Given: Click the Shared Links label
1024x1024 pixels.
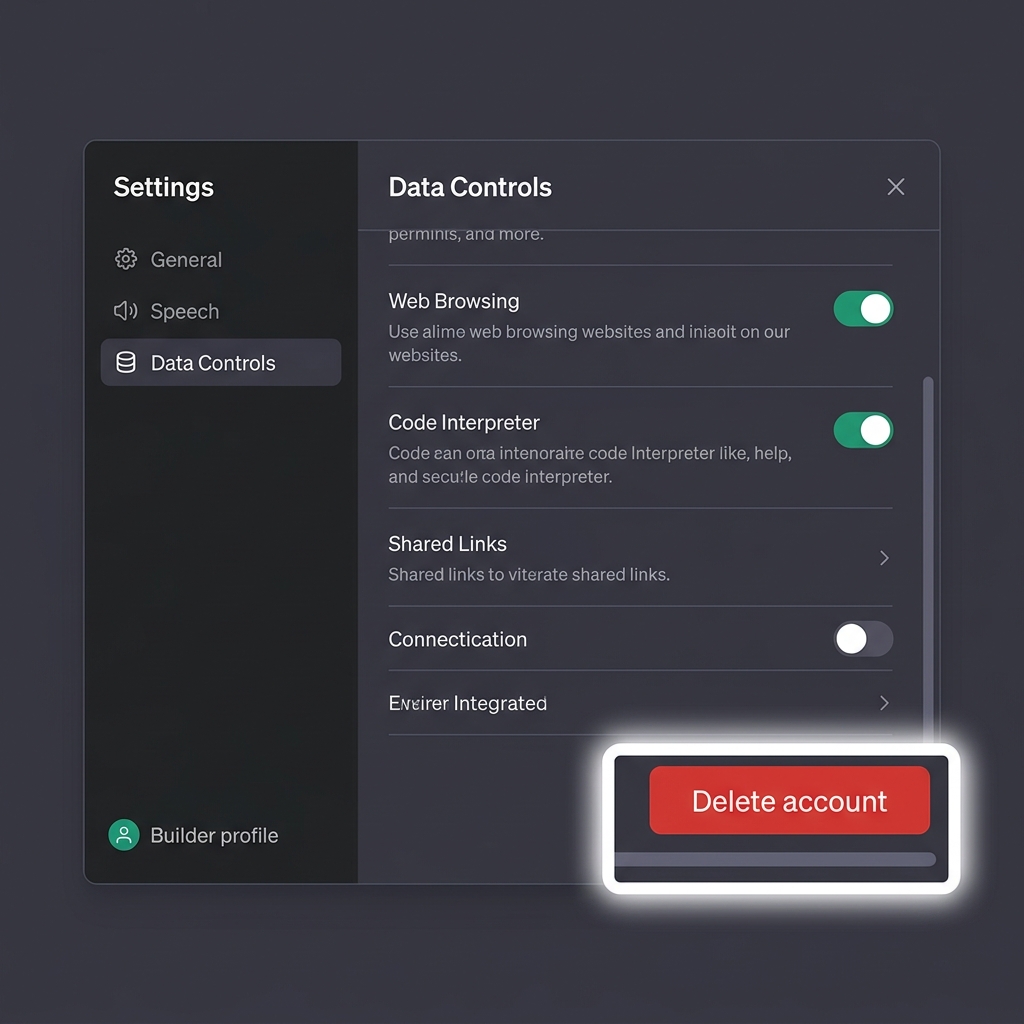Looking at the screenshot, I should [x=447, y=544].
